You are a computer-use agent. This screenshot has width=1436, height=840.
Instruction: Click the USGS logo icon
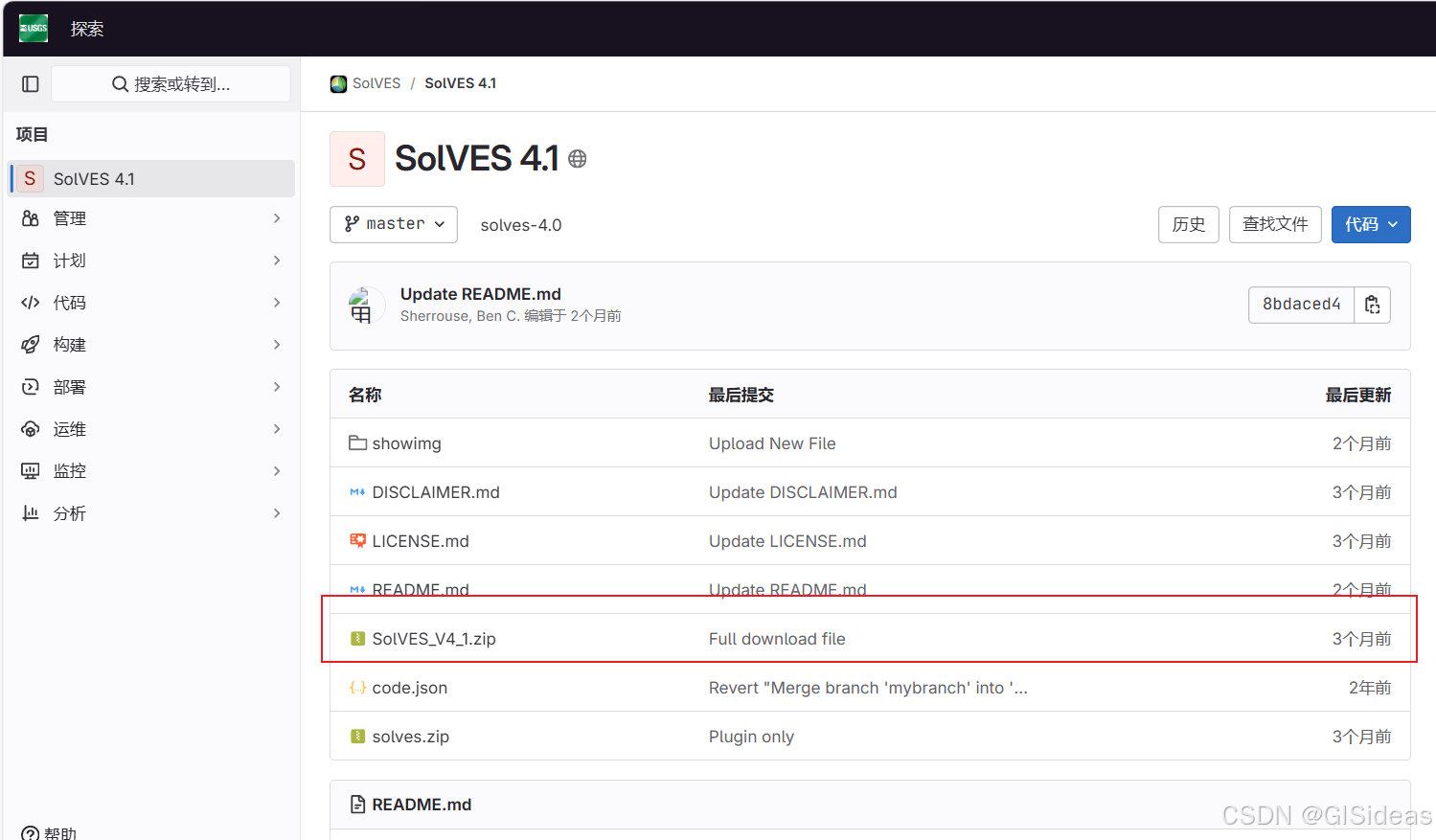point(34,29)
